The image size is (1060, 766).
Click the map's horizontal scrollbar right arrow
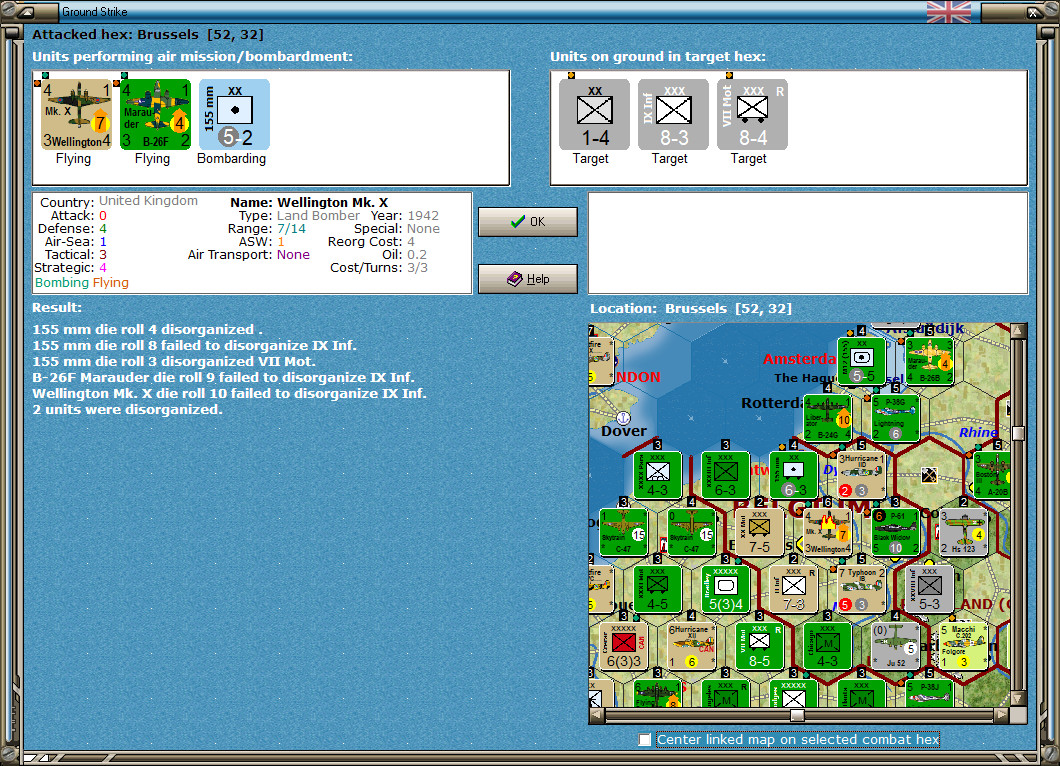point(1002,715)
